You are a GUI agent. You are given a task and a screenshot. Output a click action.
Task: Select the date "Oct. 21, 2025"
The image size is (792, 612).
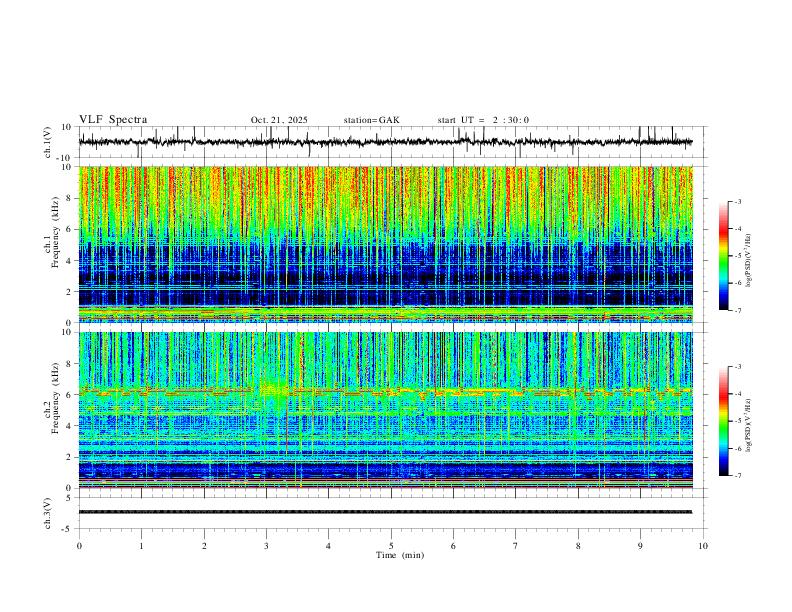pos(279,120)
